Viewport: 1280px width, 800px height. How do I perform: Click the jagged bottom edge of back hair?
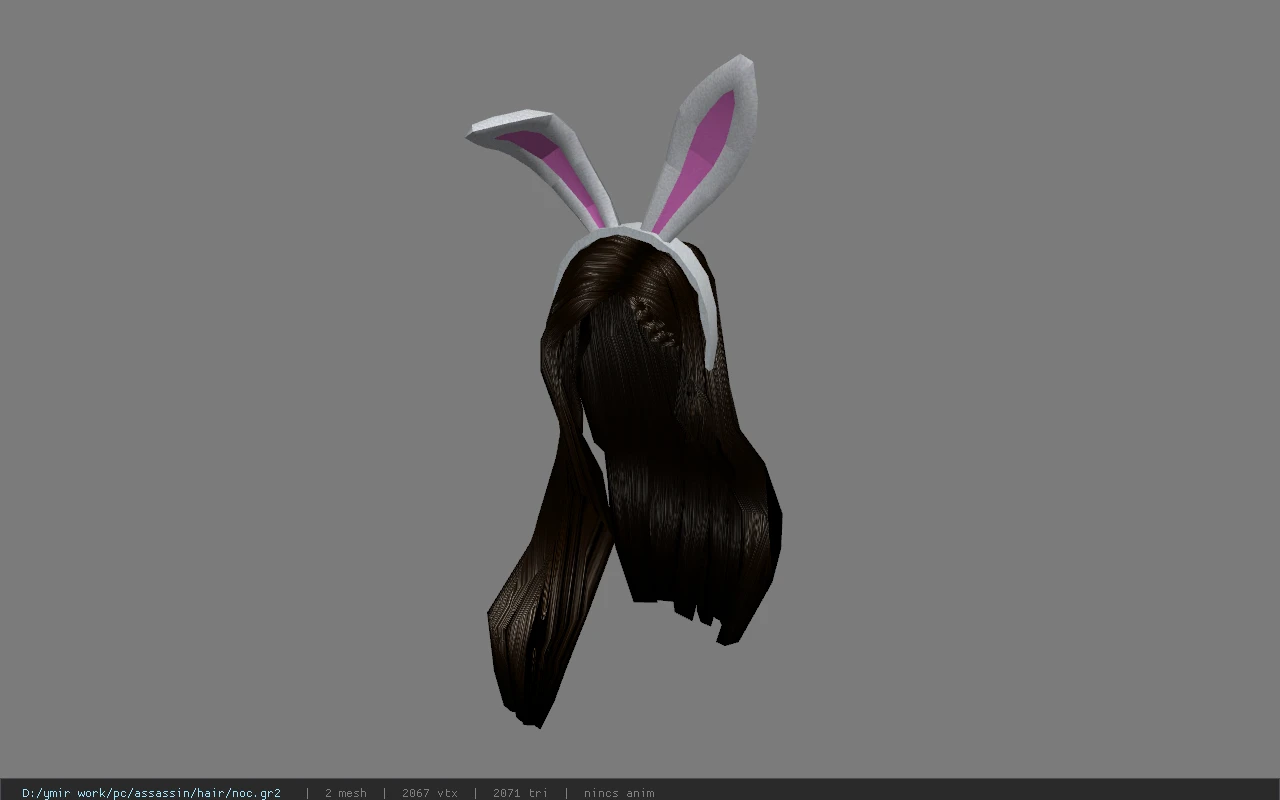(700, 610)
